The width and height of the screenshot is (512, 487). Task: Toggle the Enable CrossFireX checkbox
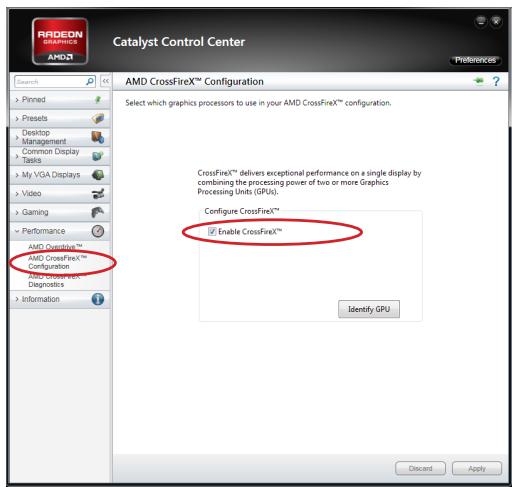point(212,231)
